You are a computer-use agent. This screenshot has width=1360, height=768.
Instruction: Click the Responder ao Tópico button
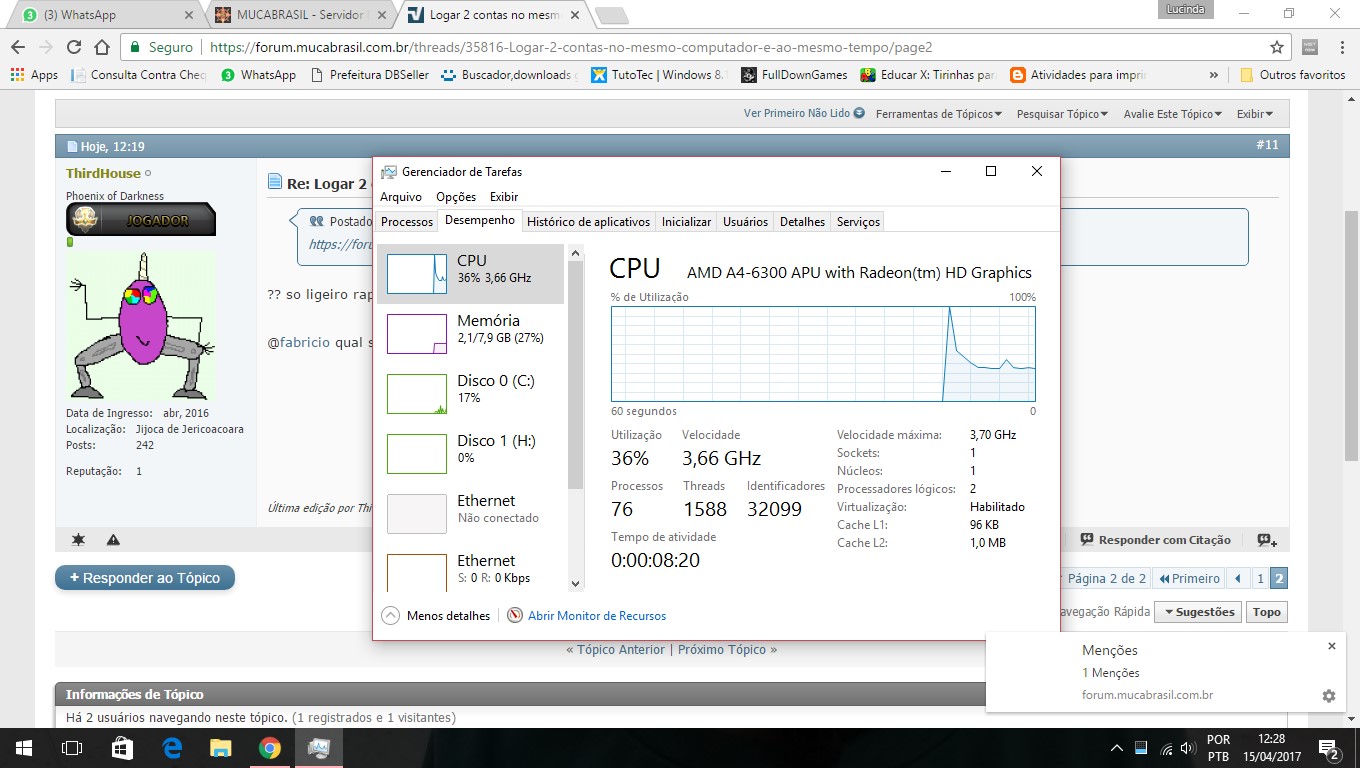coord(145,578)
